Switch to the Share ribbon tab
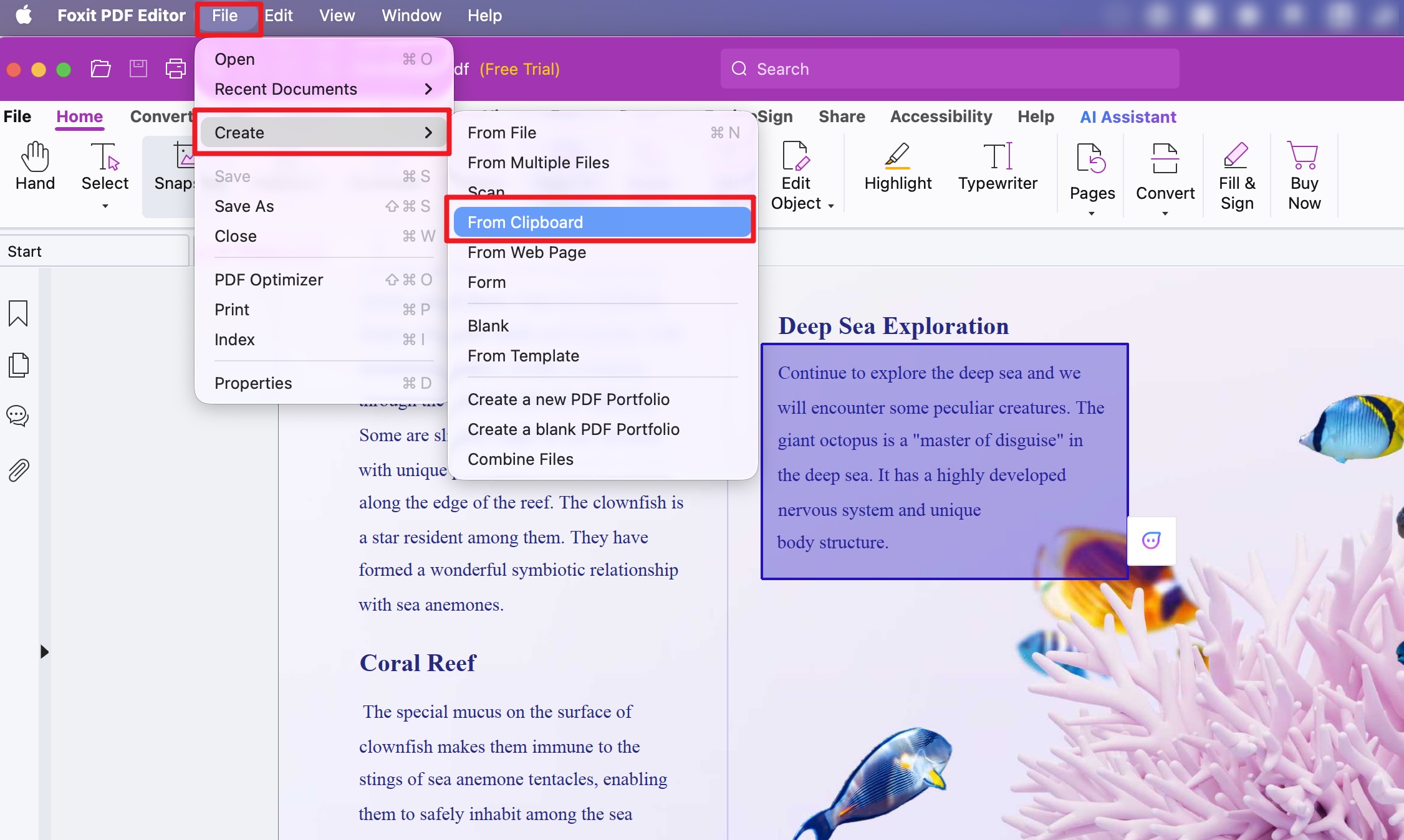 coord(842,117)
